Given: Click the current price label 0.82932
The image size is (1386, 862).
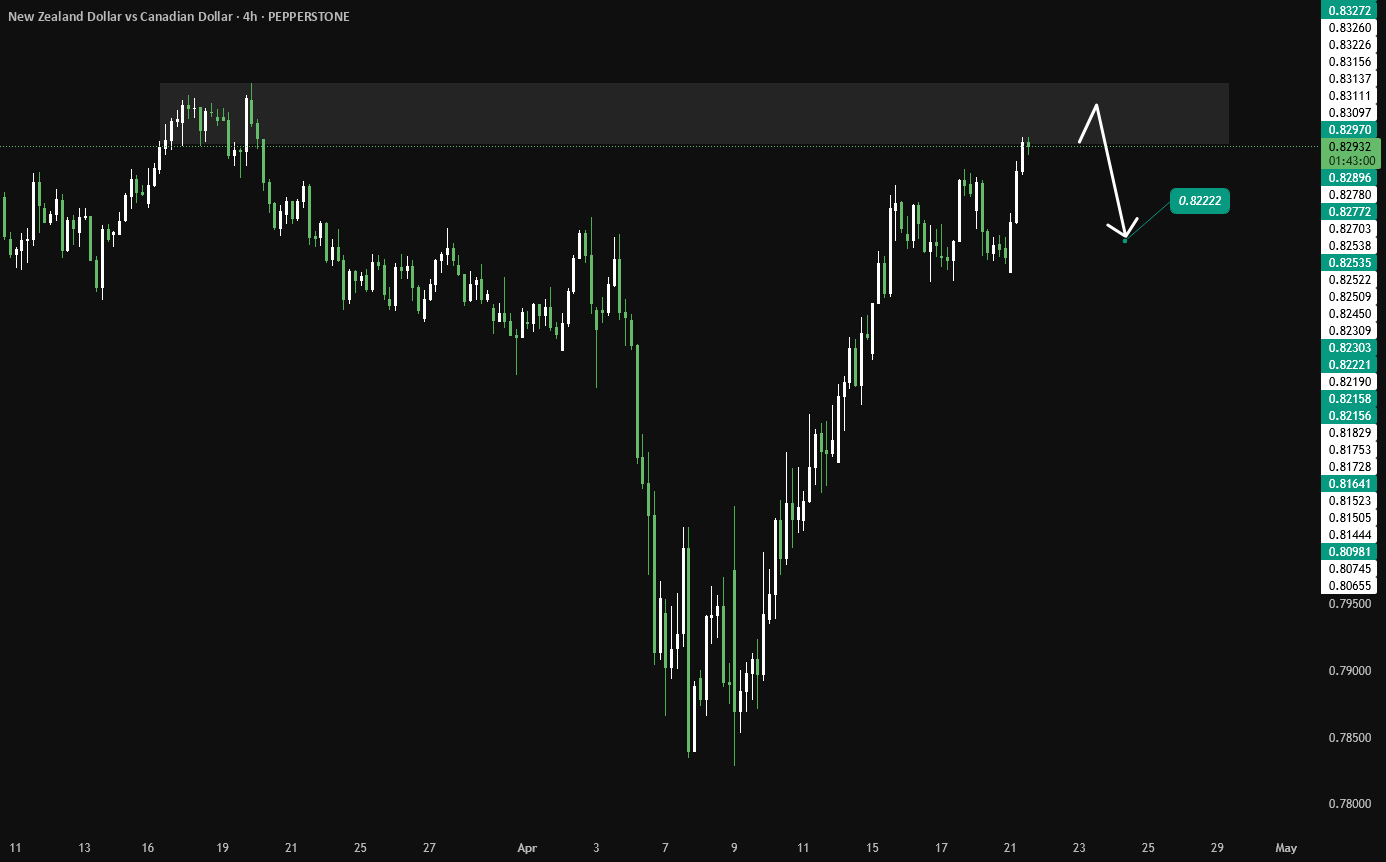Looking at the screenshot, I should click(1350, 146).
